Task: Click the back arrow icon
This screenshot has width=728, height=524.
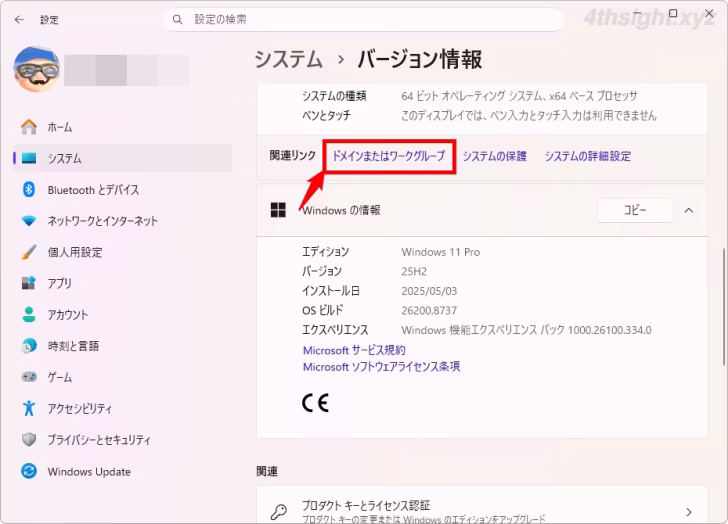Action: tap(19, 19)
